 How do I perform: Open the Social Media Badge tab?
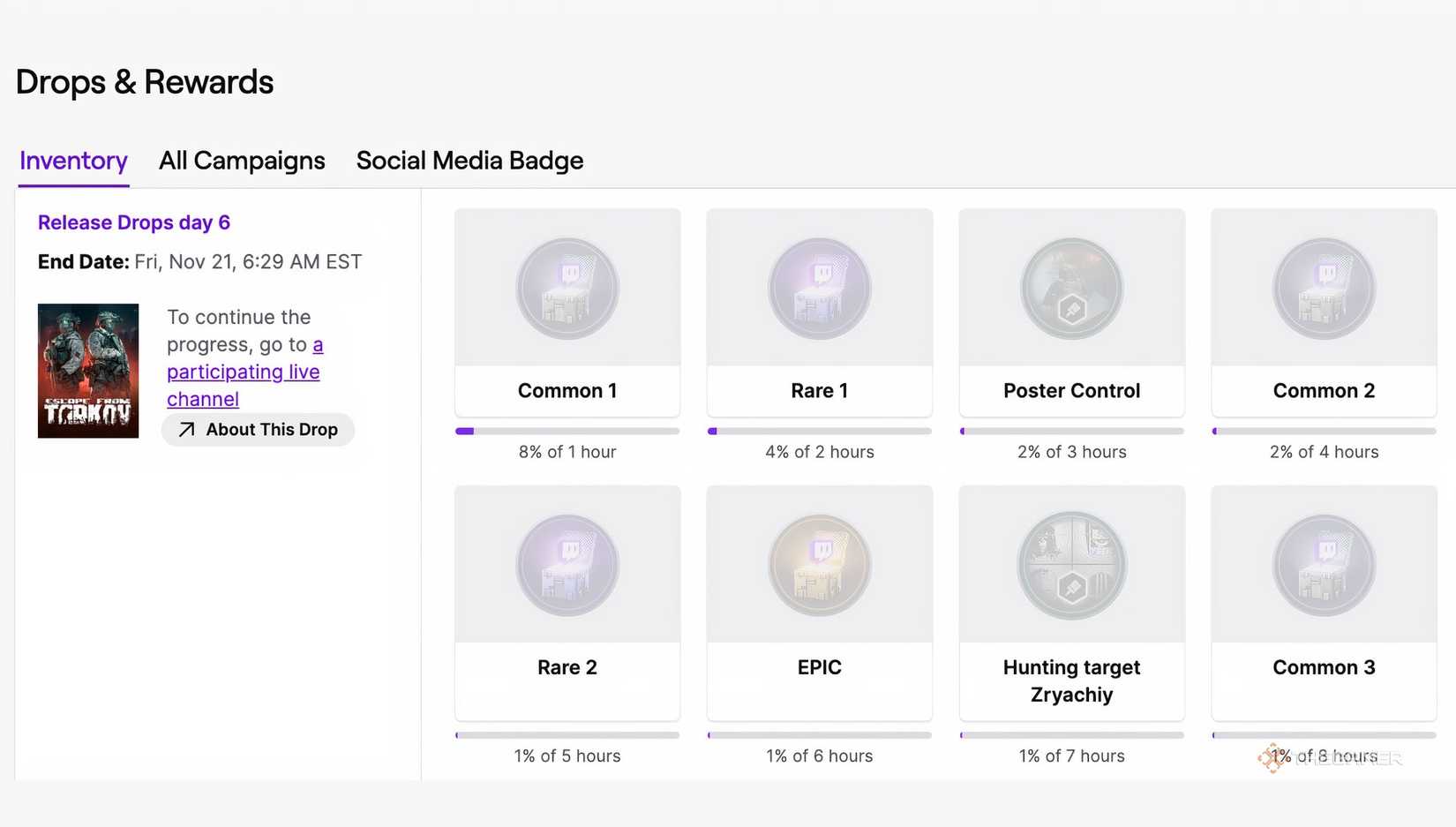469,161
